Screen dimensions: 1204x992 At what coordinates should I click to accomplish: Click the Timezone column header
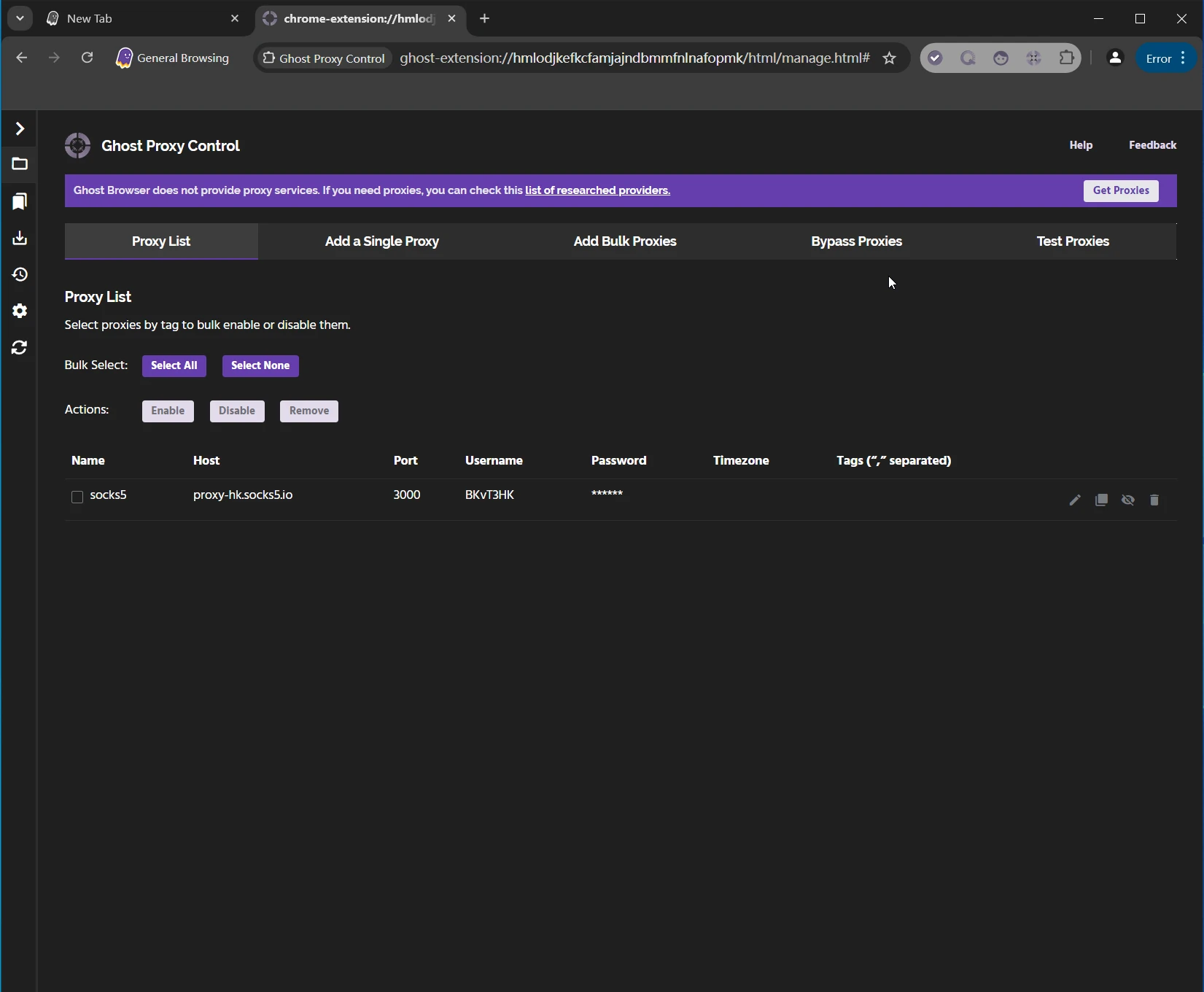(x=741, y=461)
